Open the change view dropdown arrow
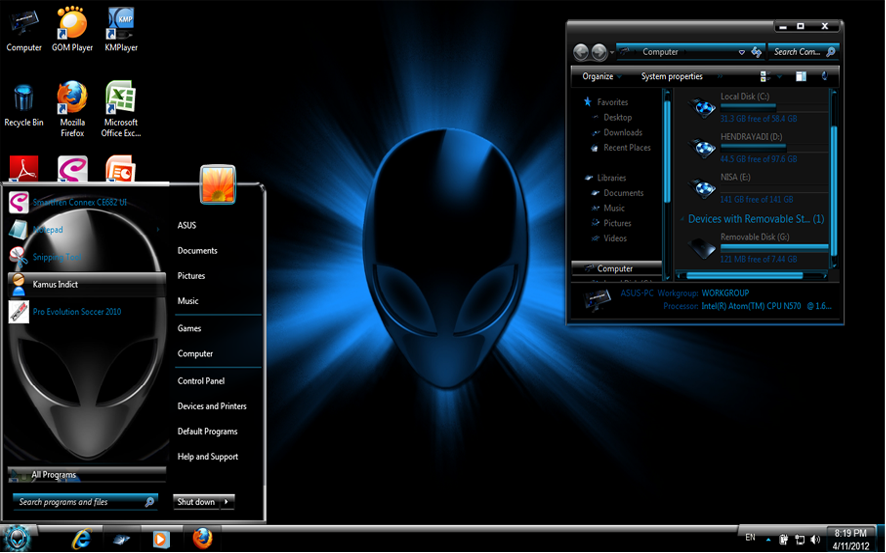This screenshot has height=553, width=886. tap(780, 76)
